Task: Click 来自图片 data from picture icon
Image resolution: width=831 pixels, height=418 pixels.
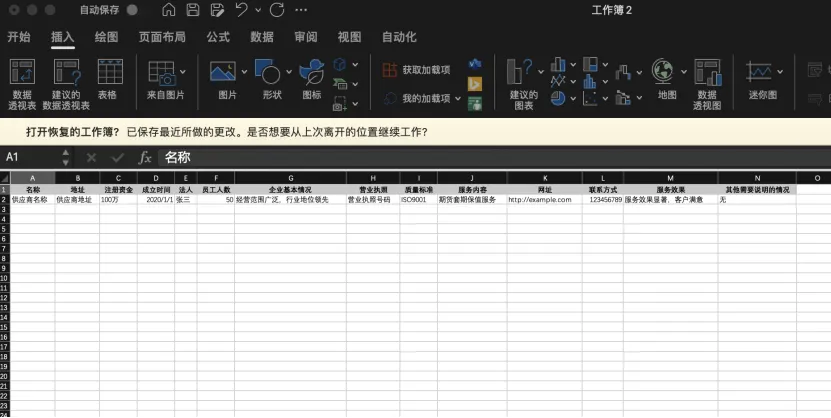Action: tap(162, 73)
